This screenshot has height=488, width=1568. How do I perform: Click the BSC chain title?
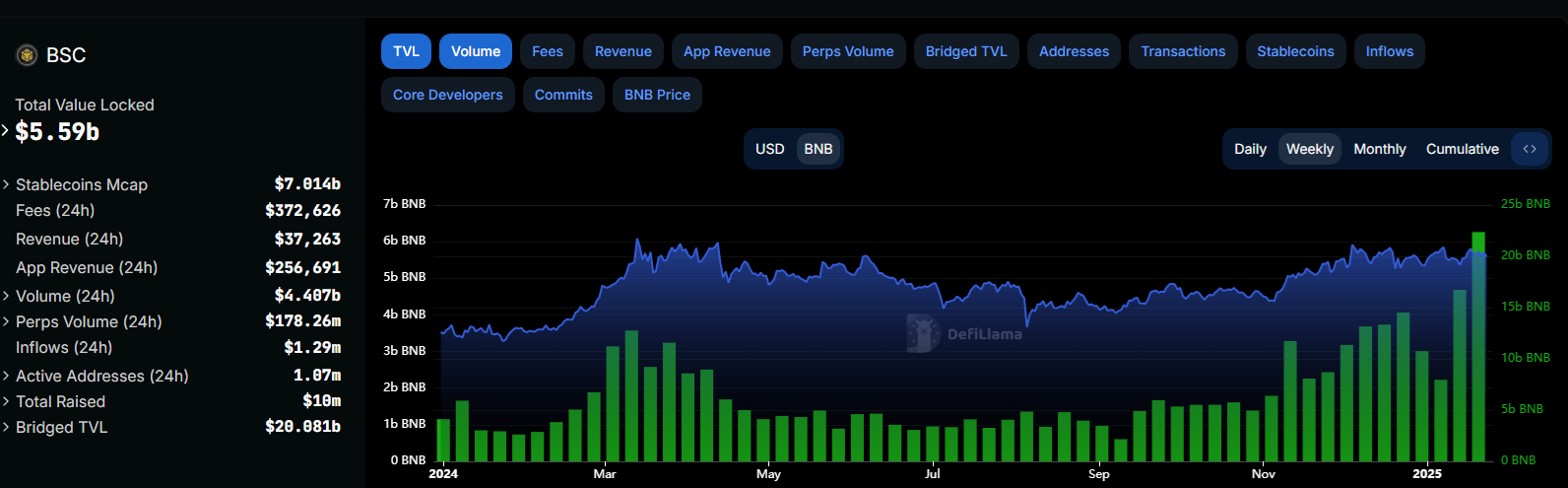pos(66,55)
